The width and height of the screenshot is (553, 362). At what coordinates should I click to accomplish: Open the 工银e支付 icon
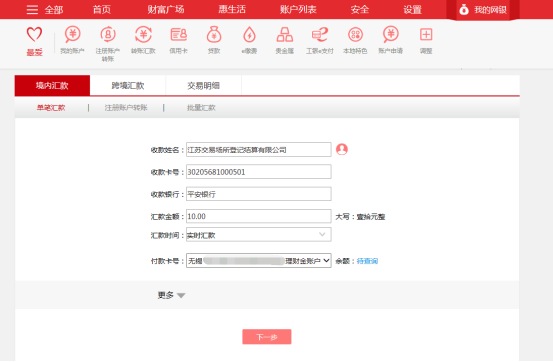coord(320,35)
